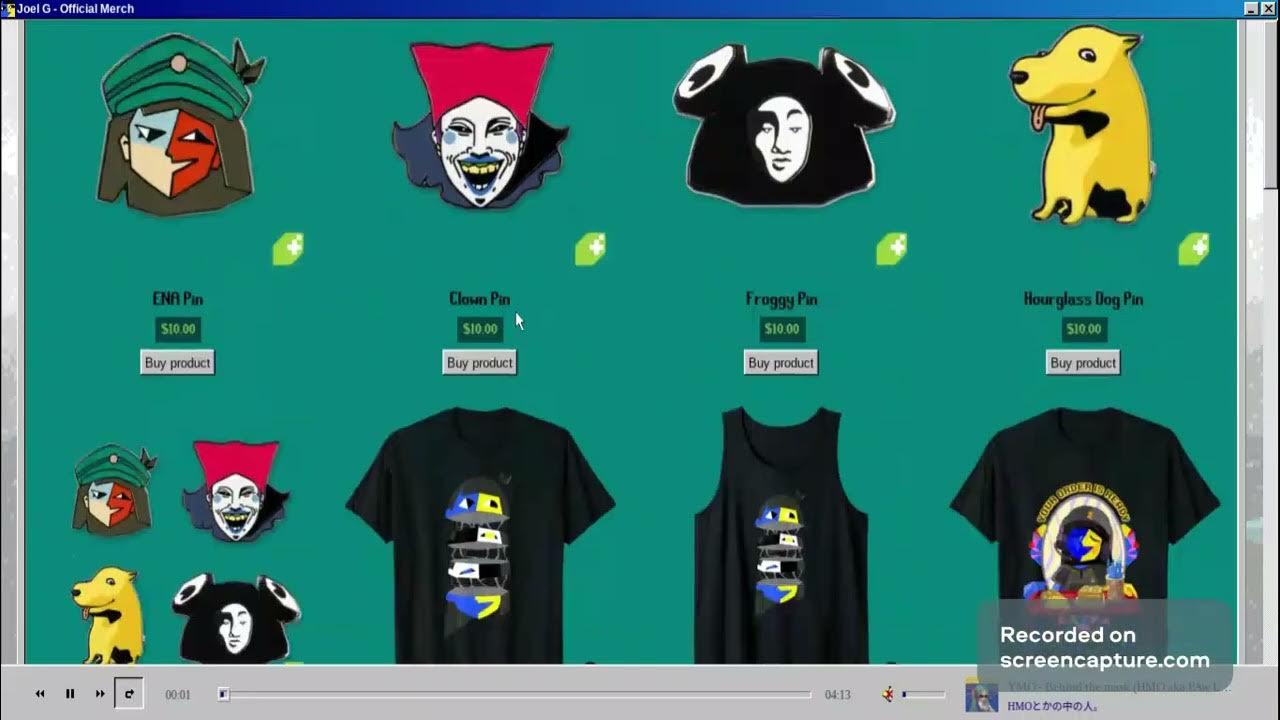
Task: Click the 'Hourglass Dog Pin' title text
Action: [1084, 299]
